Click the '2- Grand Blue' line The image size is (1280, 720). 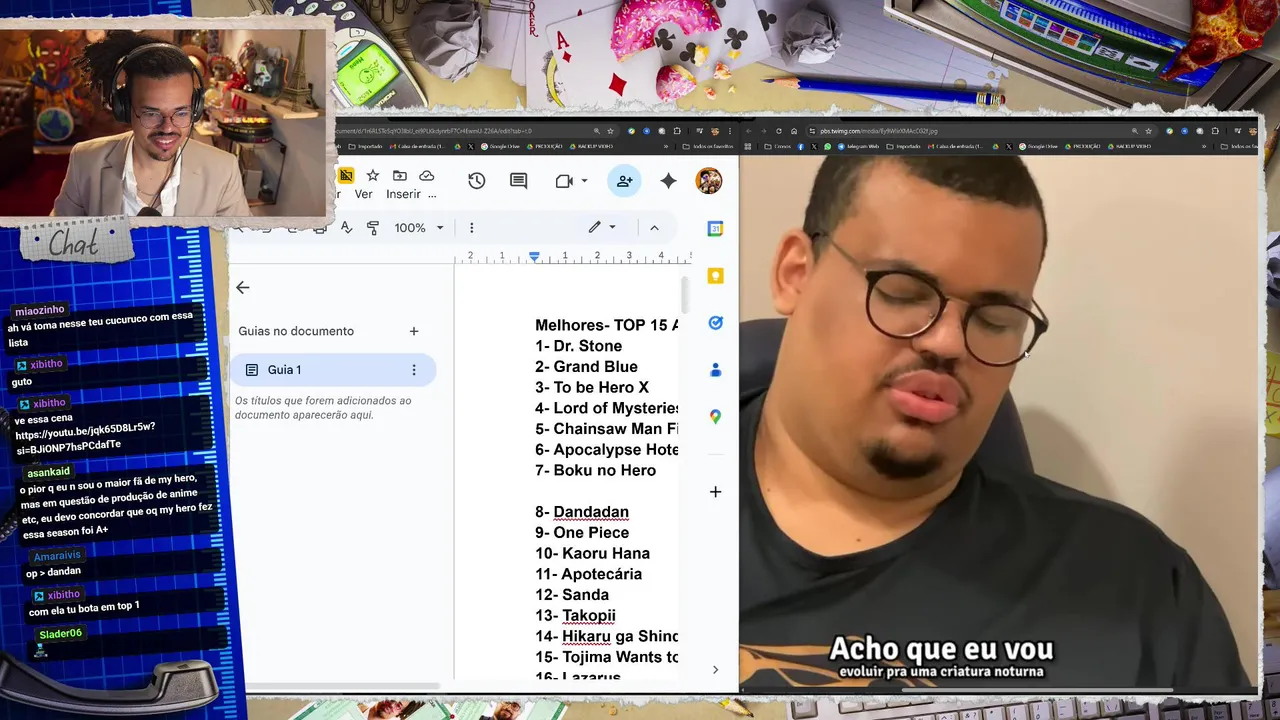(586, 367)
